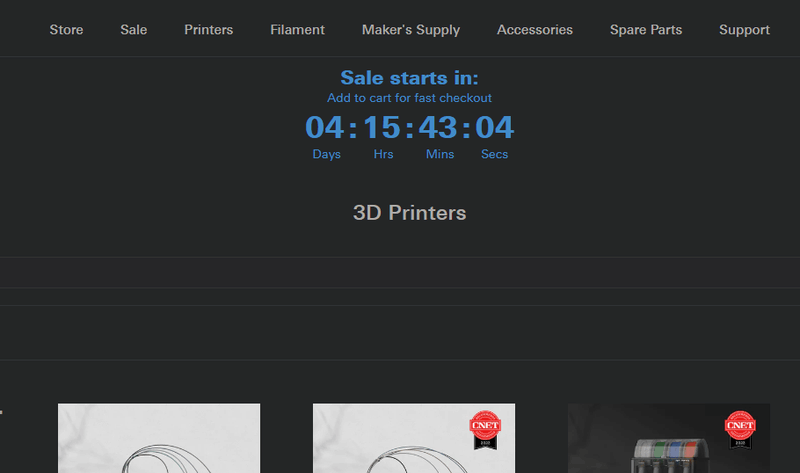
Task: Click the countdown seconds value
Action: pos(494,127)
